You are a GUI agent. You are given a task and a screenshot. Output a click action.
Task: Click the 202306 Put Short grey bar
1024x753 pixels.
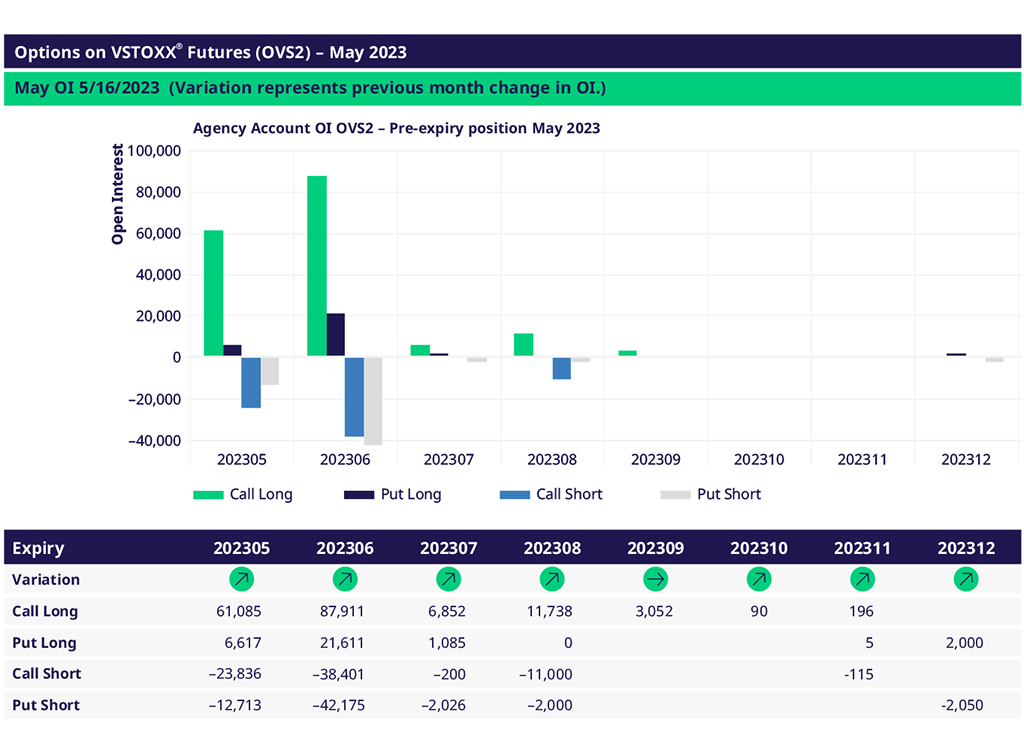pyautogui.click(x=373, y=400)
